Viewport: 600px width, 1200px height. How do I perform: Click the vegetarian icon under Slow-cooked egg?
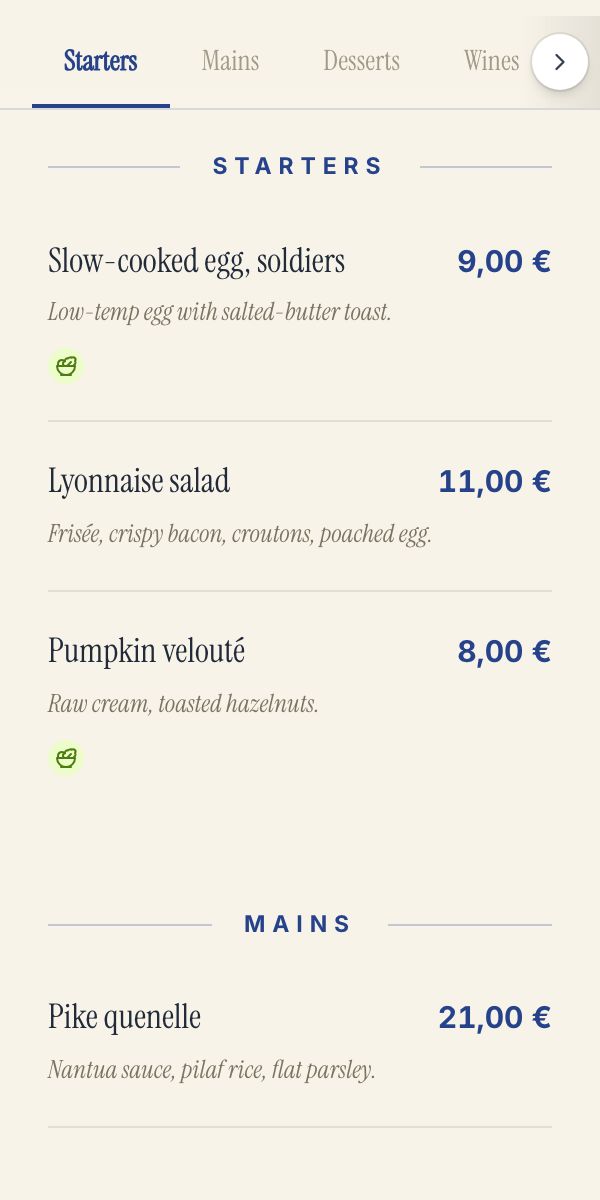[x=66, y=366]
